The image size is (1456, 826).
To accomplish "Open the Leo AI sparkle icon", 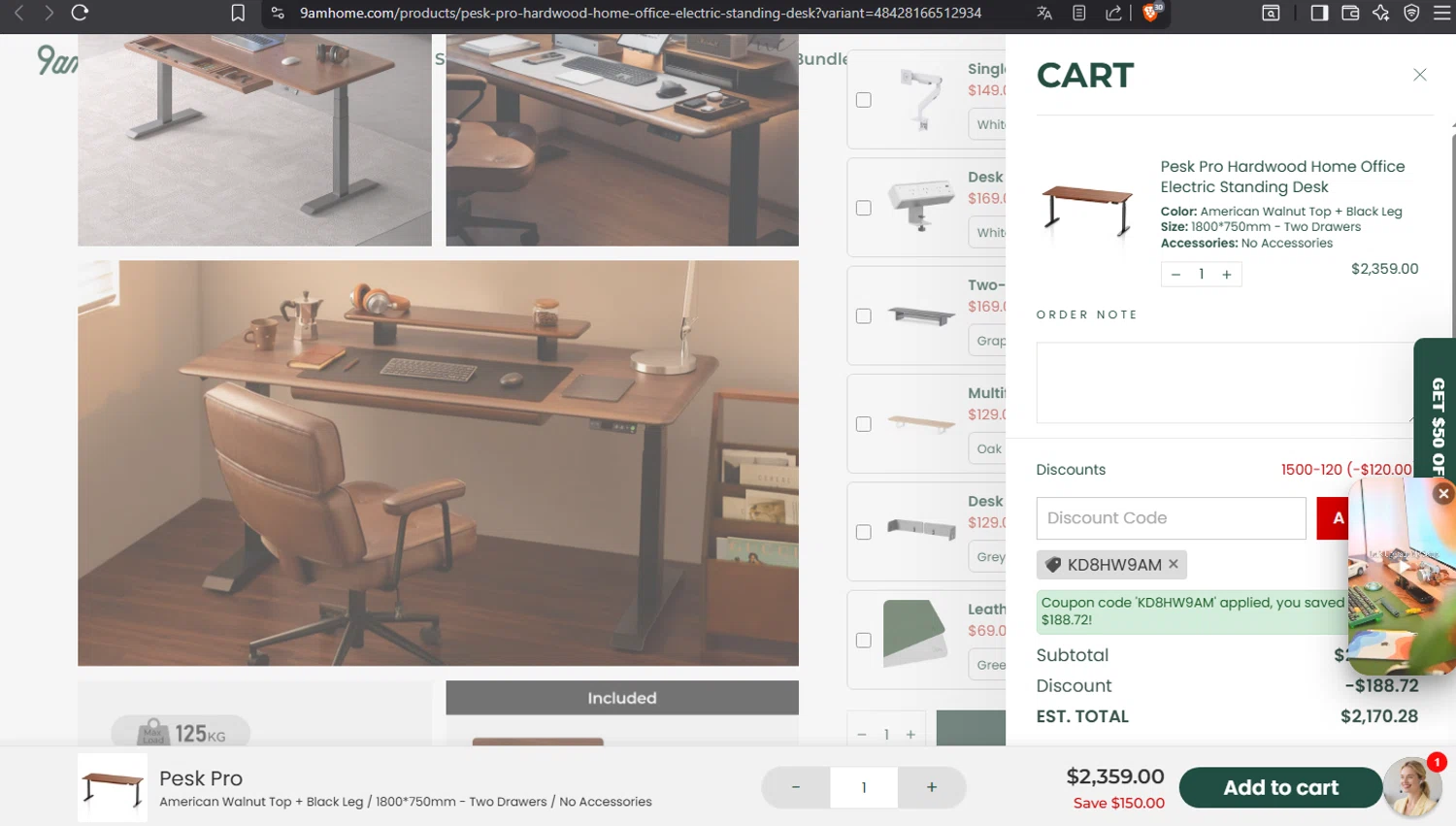I will click(x=1381, y=13).
